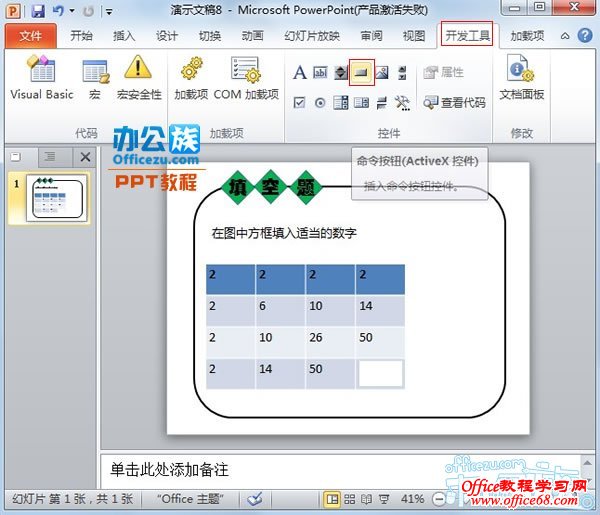Open COM 加载项 add-ins dialog

coord(246,78)
